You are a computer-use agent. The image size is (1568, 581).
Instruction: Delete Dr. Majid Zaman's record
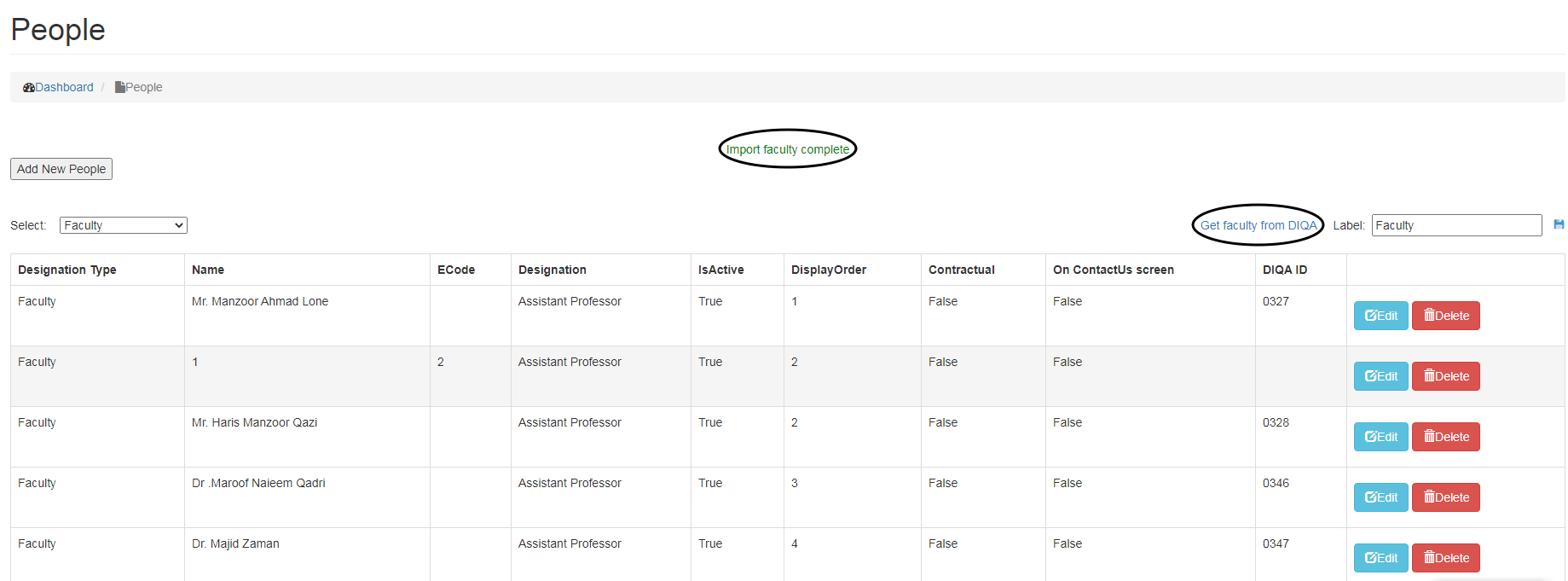coord(1445,558)
